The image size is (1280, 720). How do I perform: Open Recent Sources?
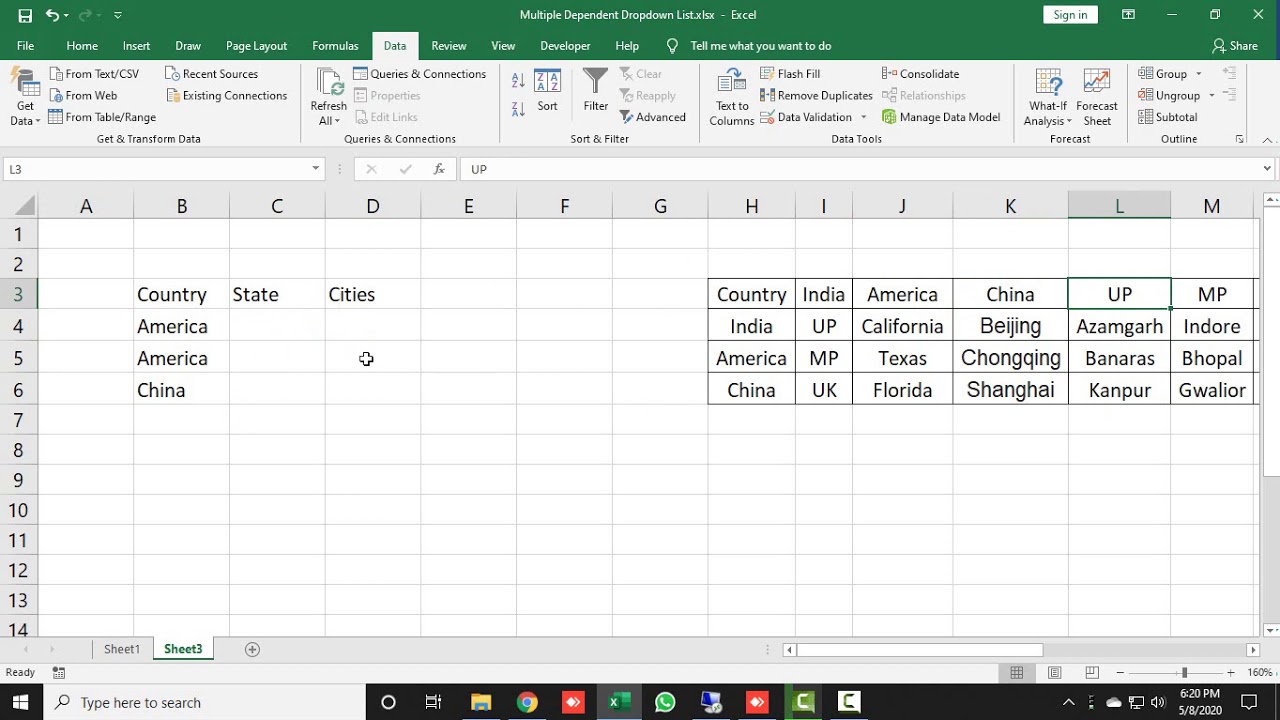click(211, 74)
